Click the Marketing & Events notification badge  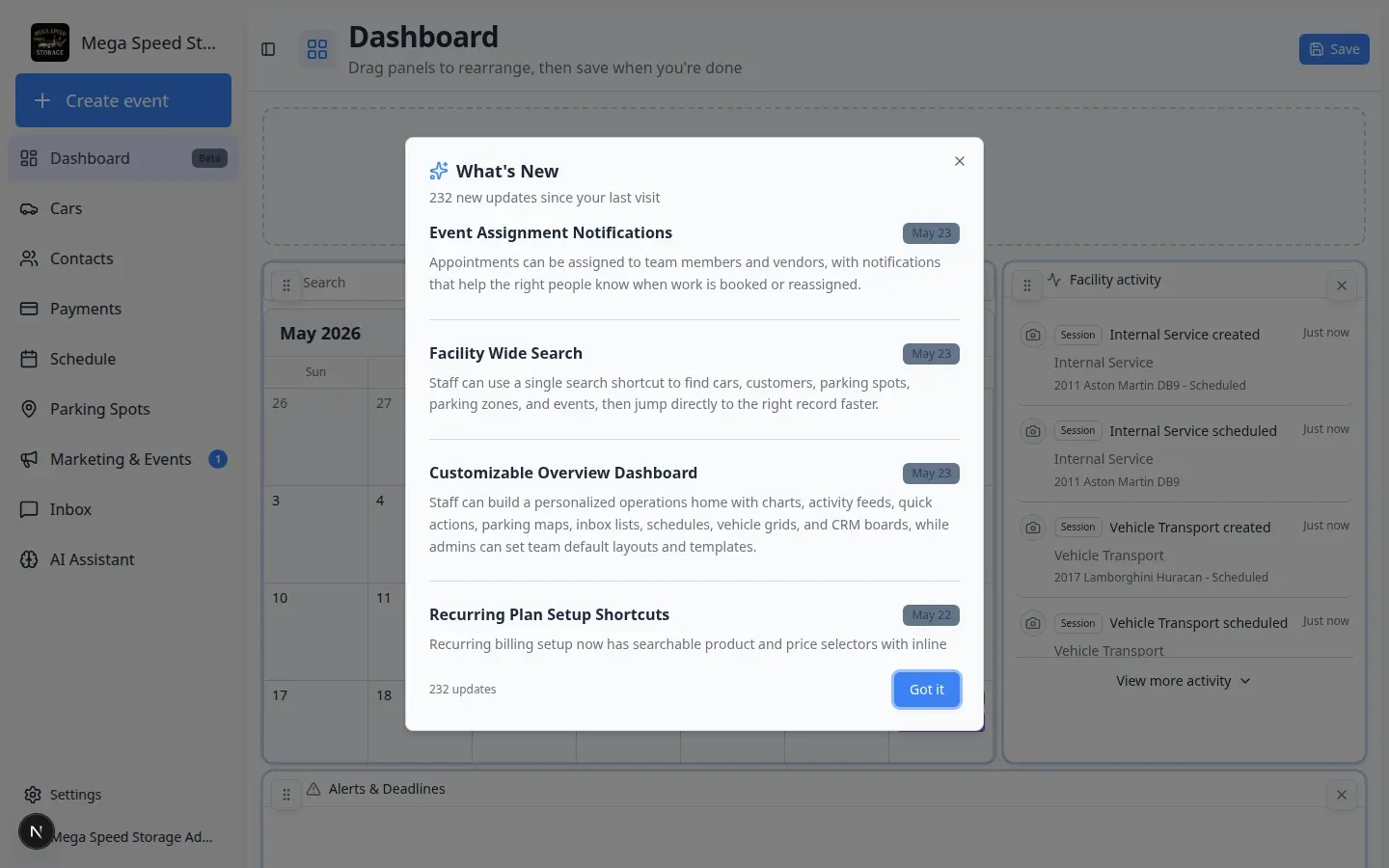[218, 459]
